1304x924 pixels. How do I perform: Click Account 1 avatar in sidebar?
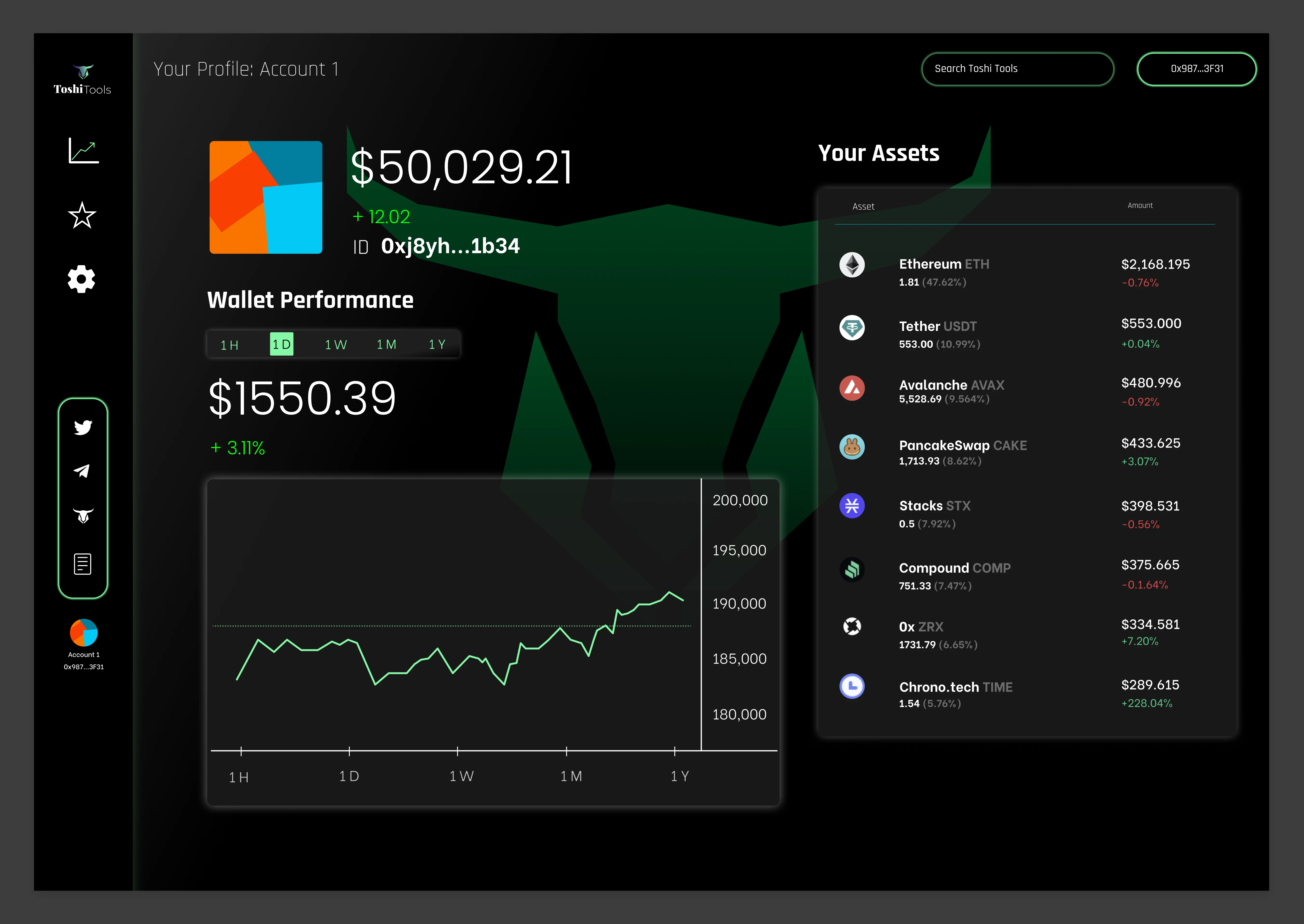84,632
